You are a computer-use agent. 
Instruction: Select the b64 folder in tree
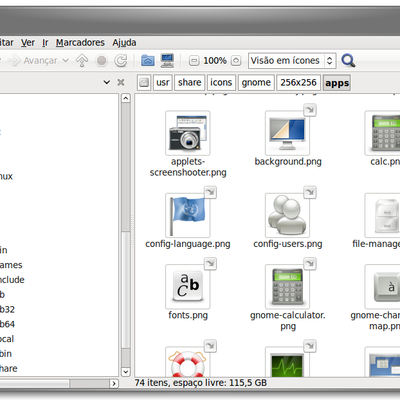pyautogui.click(x=7, y=324)
